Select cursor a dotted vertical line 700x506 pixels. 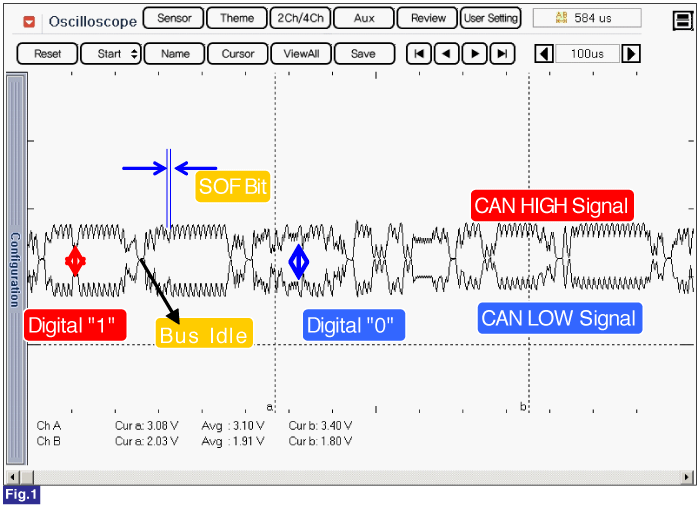[275, 241]
